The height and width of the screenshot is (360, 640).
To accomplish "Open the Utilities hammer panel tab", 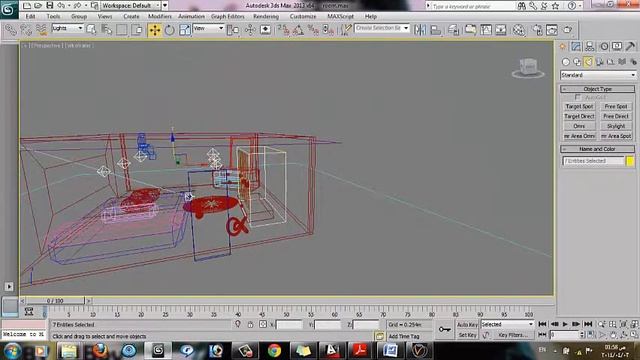I will 630,47.
